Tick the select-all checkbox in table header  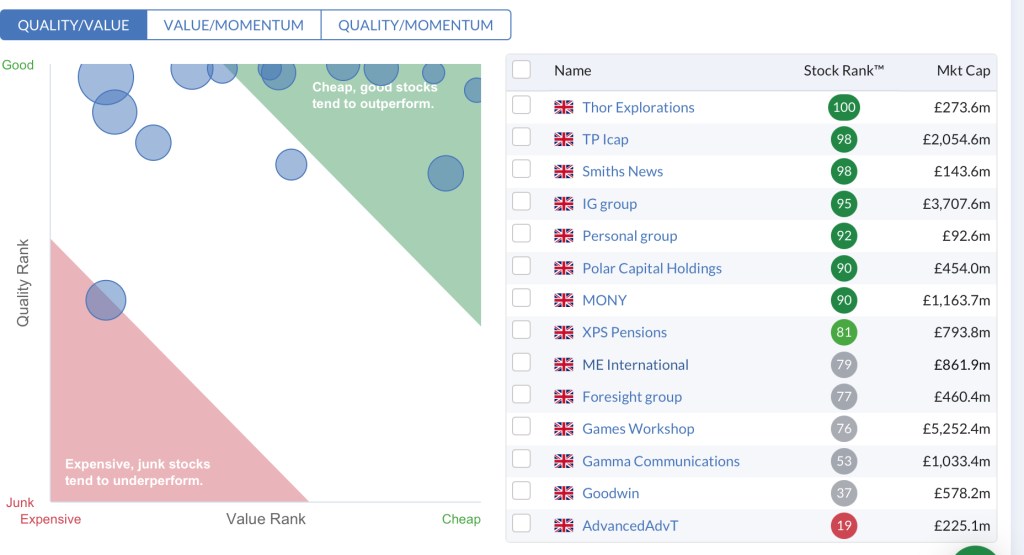(521, 69)
